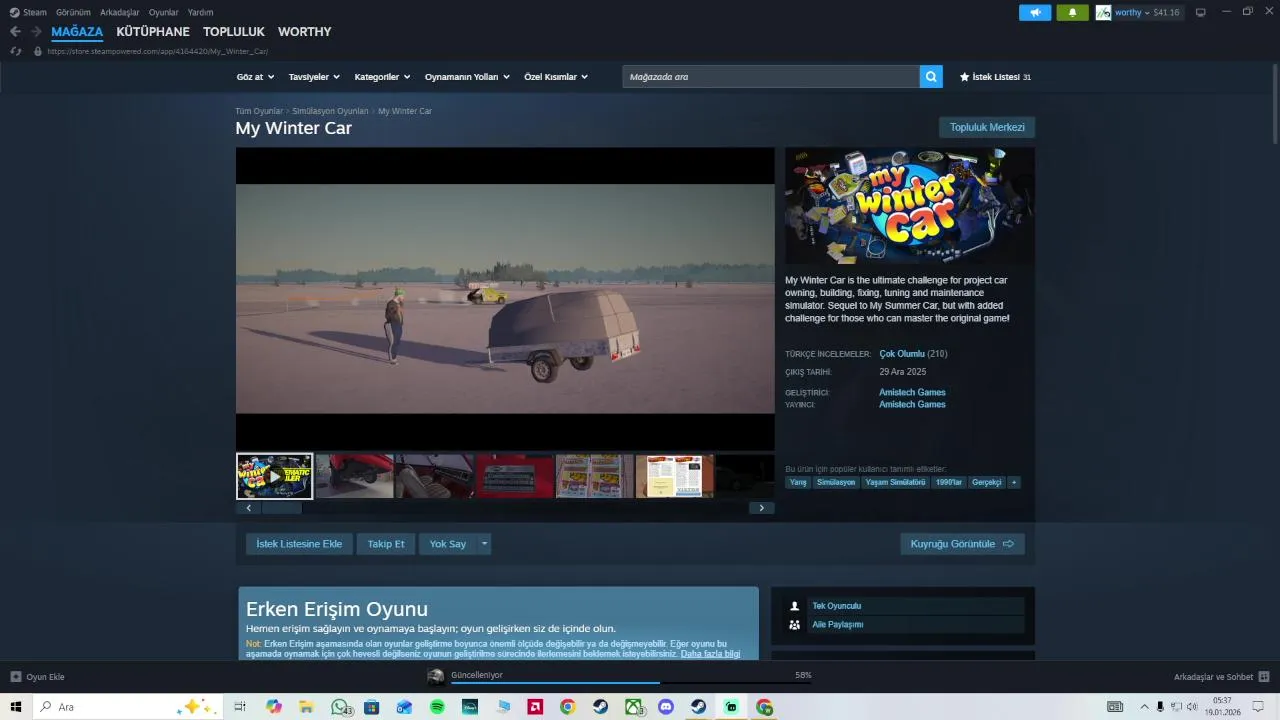This screenshot has height=720, width=1280.
Task: Open Copilot from the taskbar
Action: tap(274, 707)
